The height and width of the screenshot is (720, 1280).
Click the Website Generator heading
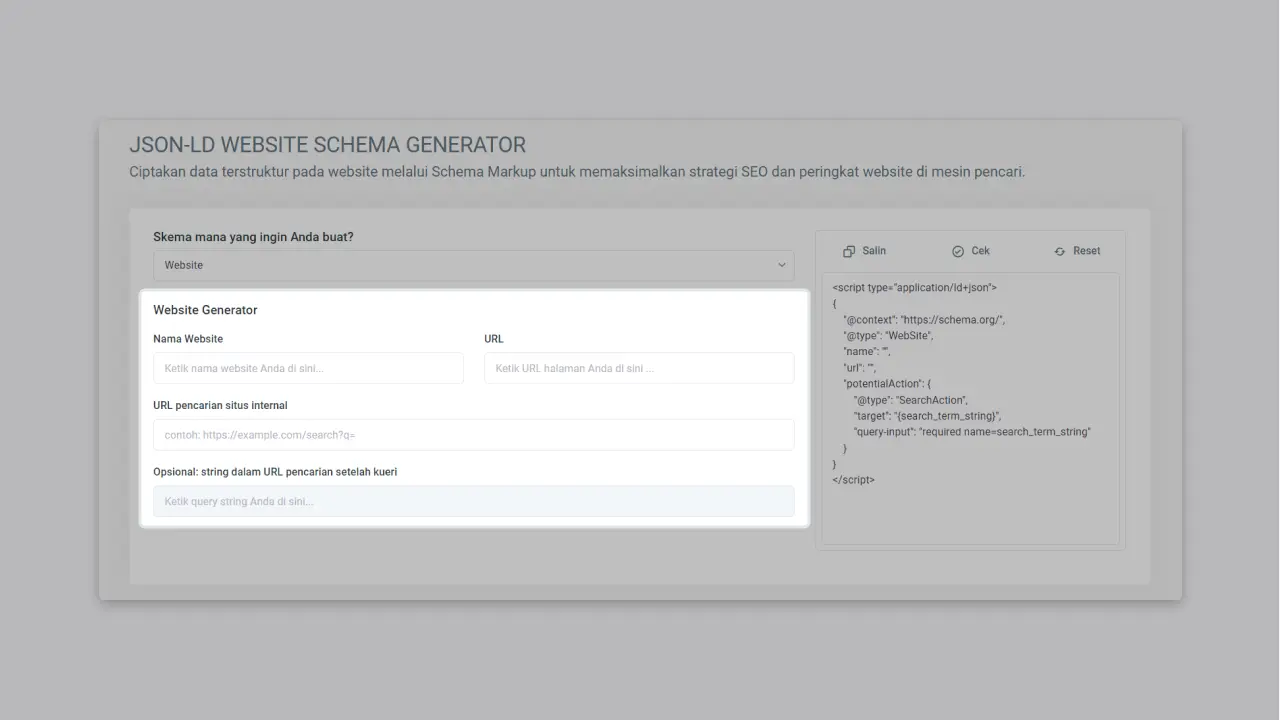[205, 310]
